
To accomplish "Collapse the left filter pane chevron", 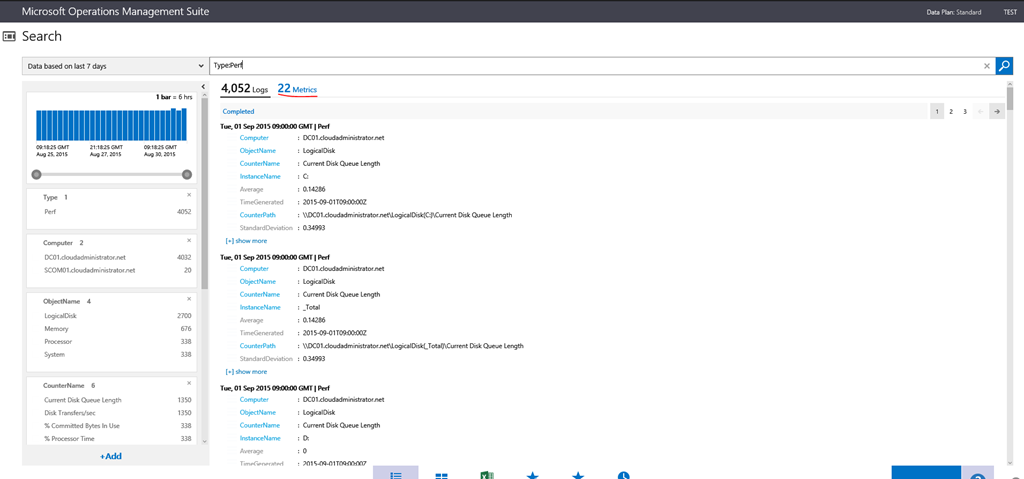I will (203, 87).
